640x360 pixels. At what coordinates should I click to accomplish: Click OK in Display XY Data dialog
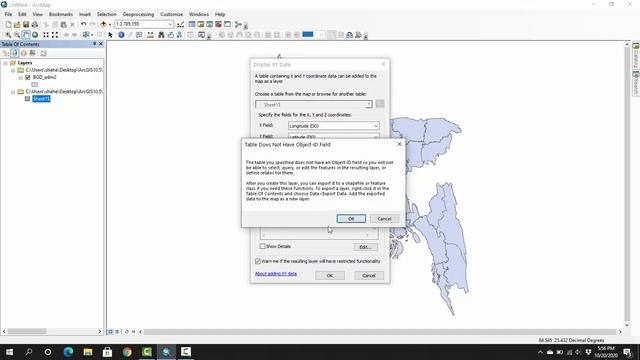pos(330,276)
